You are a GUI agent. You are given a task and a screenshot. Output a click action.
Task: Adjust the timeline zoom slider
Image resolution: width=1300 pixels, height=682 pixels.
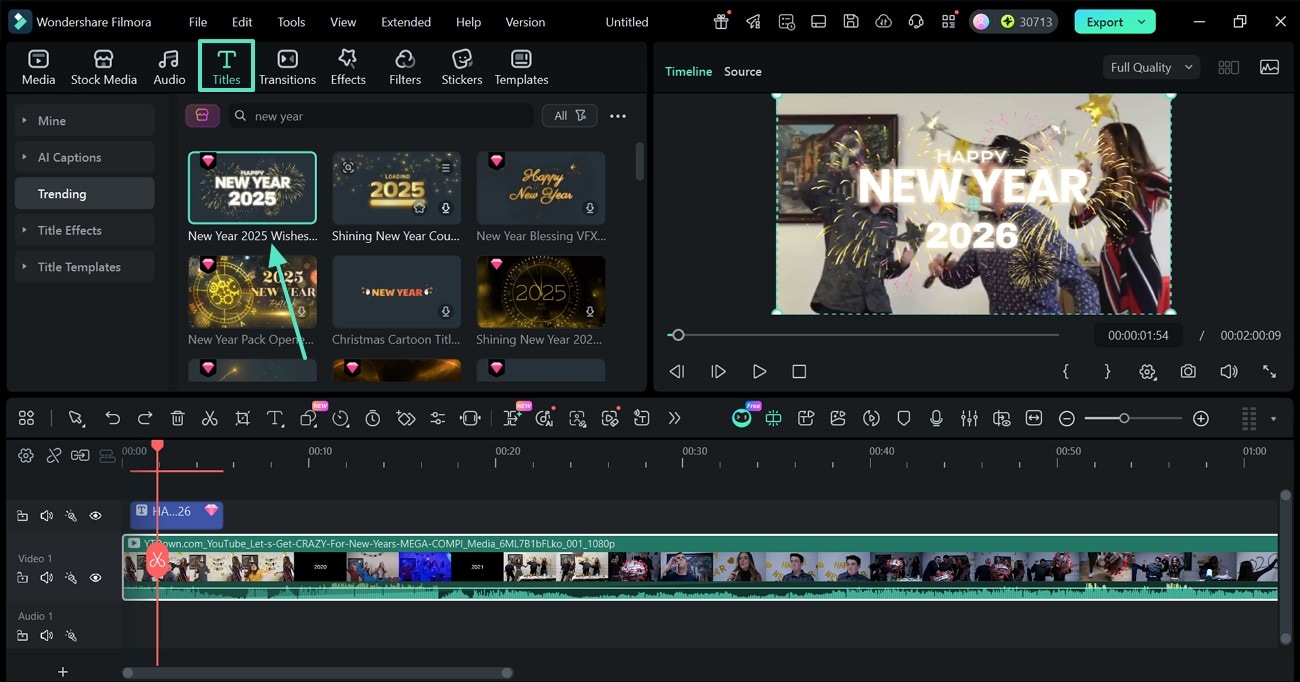1125,418
